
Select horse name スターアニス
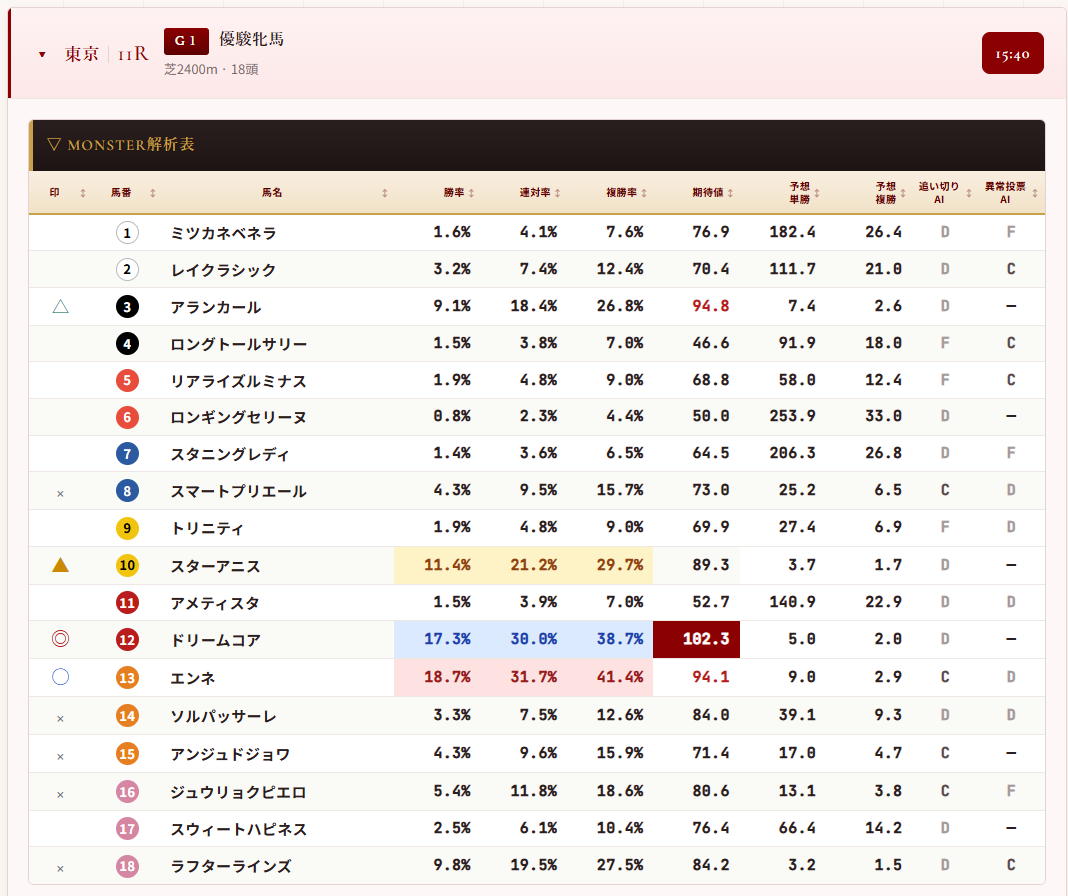pos(216,566)
